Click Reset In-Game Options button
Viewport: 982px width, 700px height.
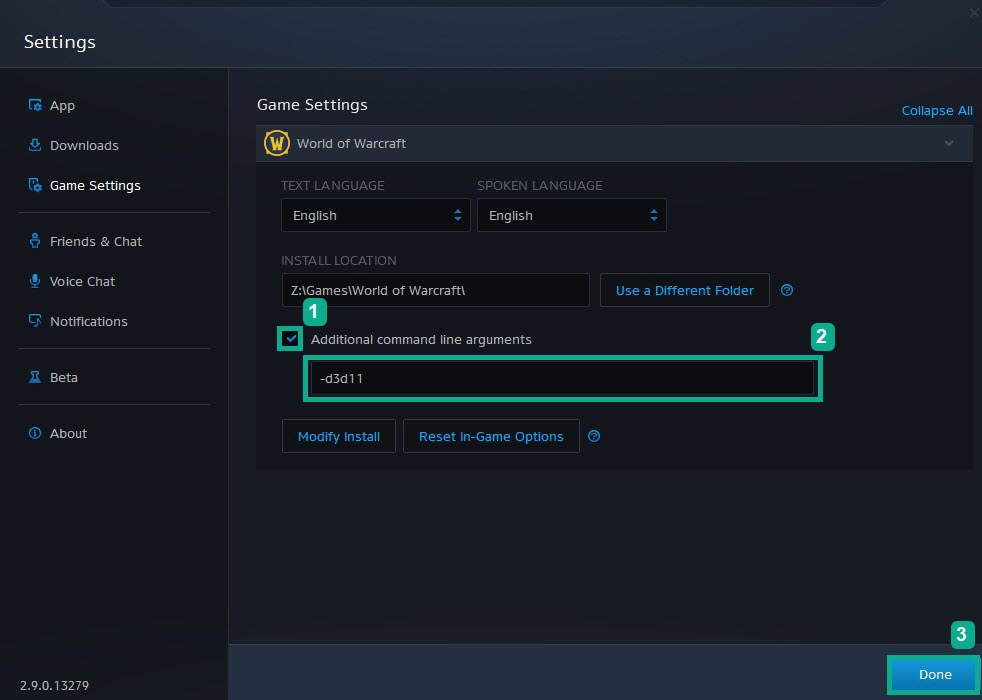click(491, 436)
